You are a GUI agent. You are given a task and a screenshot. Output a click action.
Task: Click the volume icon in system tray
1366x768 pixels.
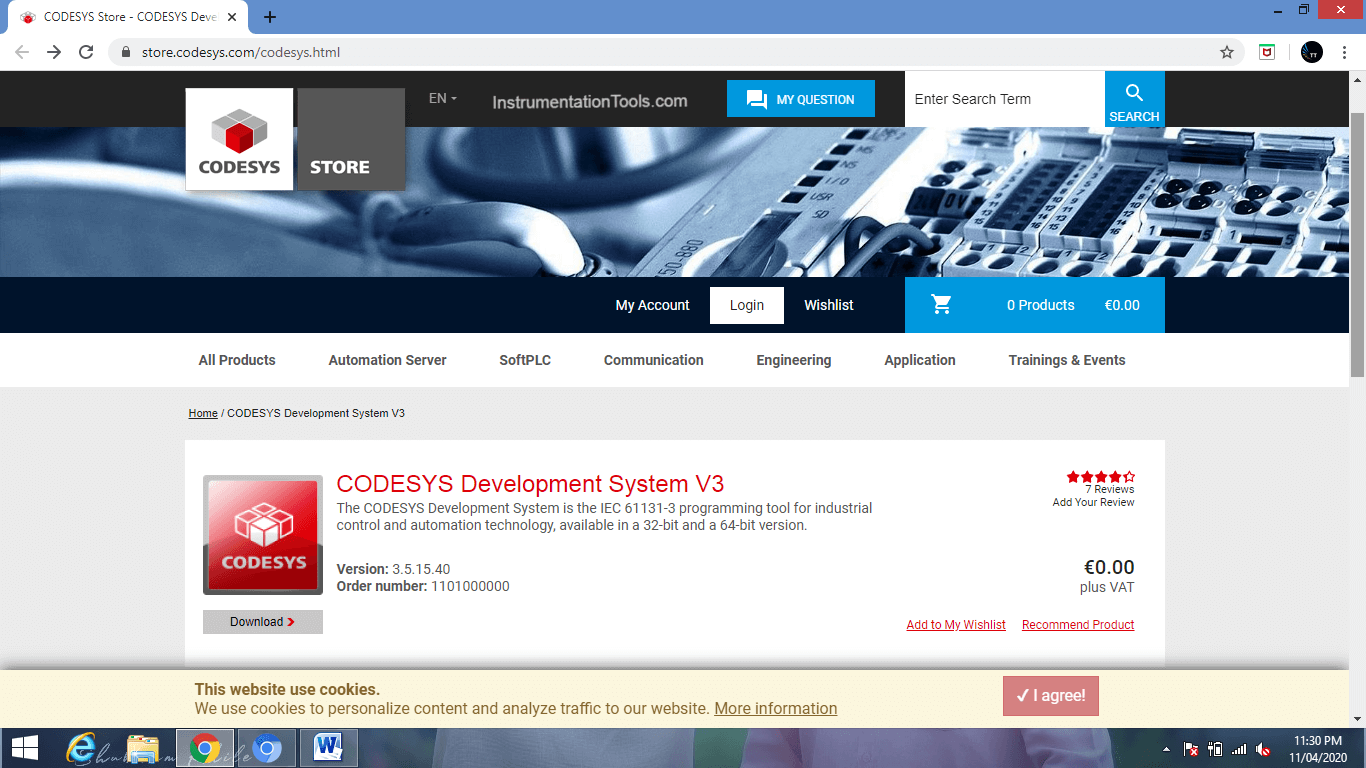click(1263, 749)
